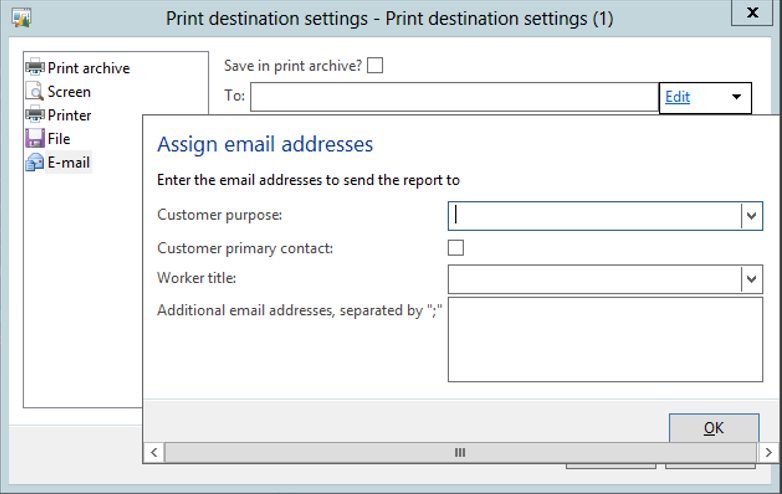782x494 pixels.
Task: Select the Screen destination label
Action: (x=69, y=91)
